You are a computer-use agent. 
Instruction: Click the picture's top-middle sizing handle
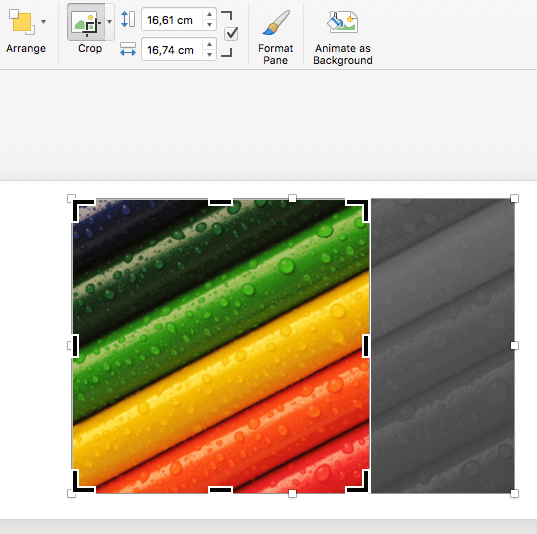(x=292, y=198)
